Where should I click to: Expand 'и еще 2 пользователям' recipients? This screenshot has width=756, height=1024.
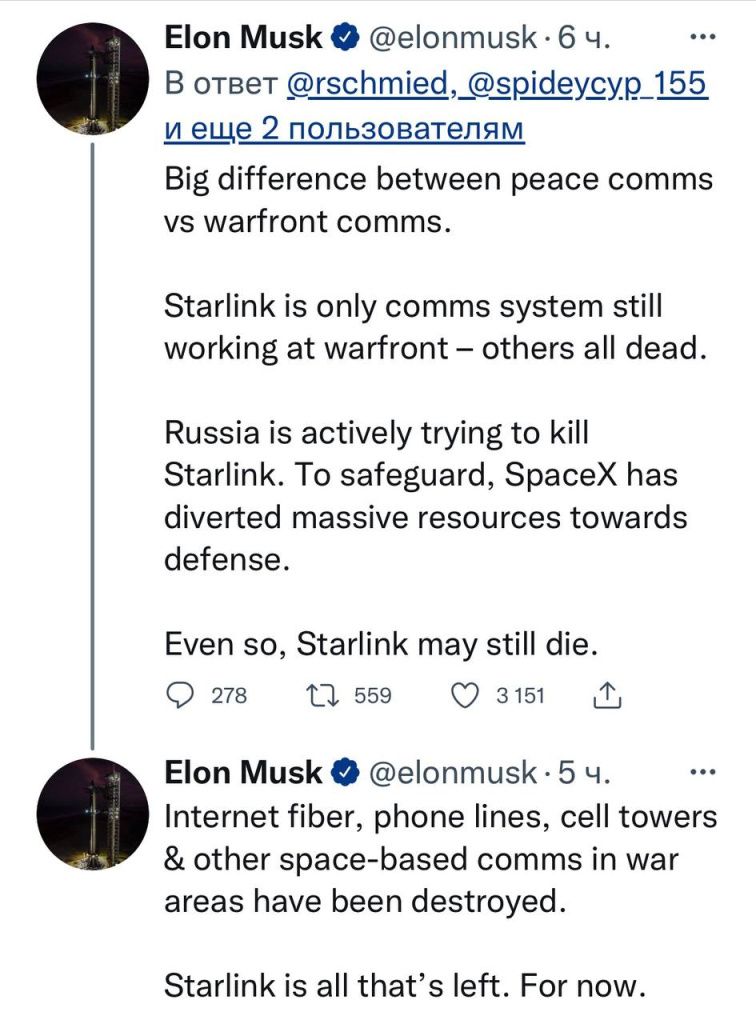tap(344, 130)
